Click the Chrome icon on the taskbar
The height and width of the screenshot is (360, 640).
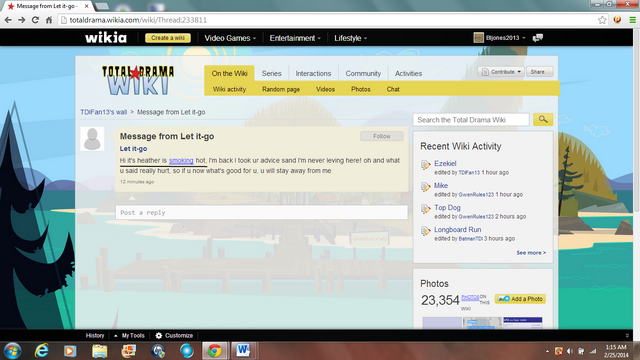(x=214, y=351)
